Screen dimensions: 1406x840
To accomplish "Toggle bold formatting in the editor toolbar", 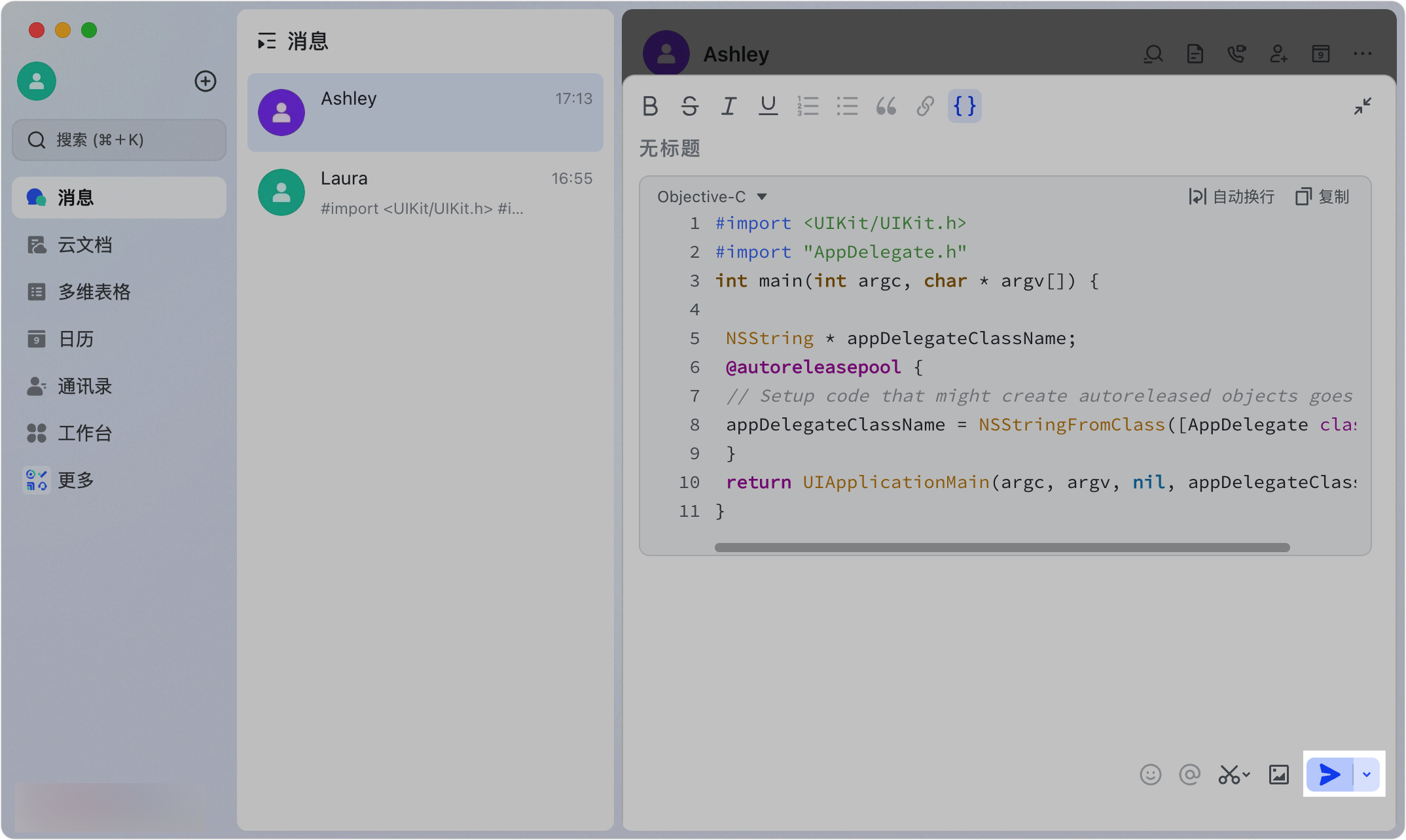I will (x=650, y=106).
